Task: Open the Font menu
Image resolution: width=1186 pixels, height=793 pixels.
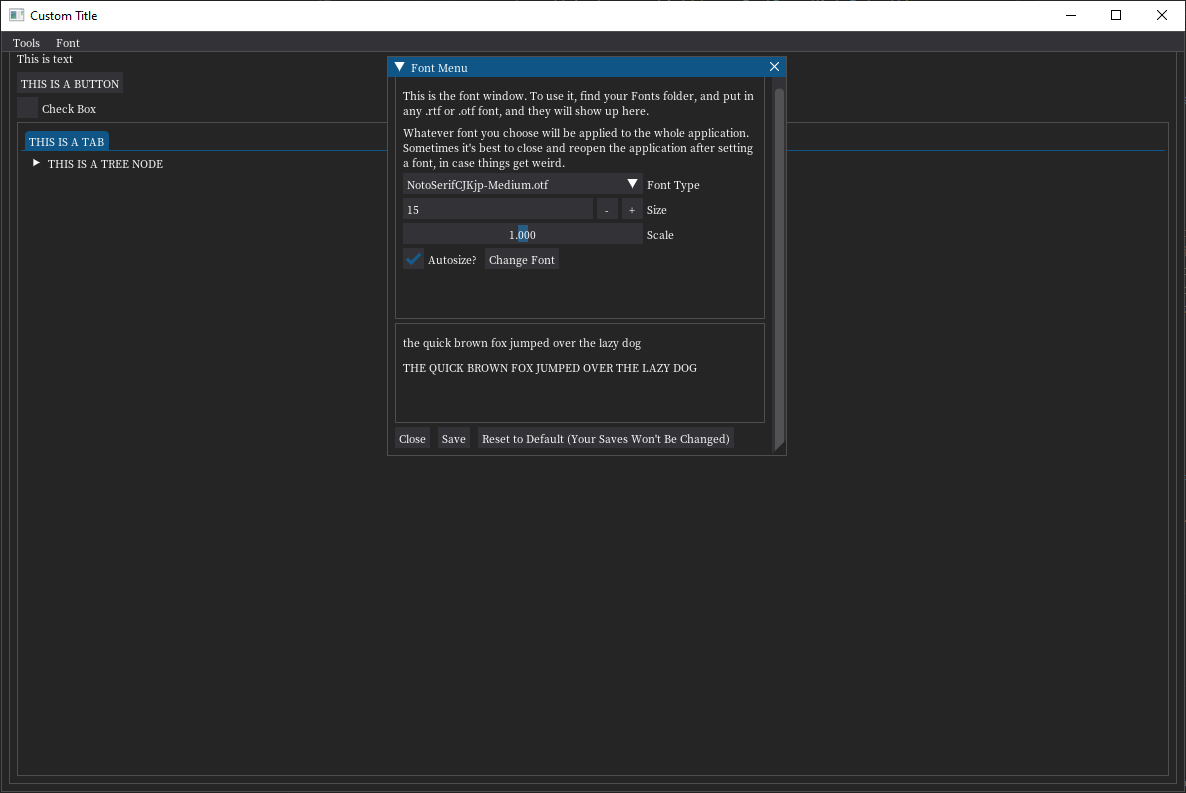Action: 67,43
